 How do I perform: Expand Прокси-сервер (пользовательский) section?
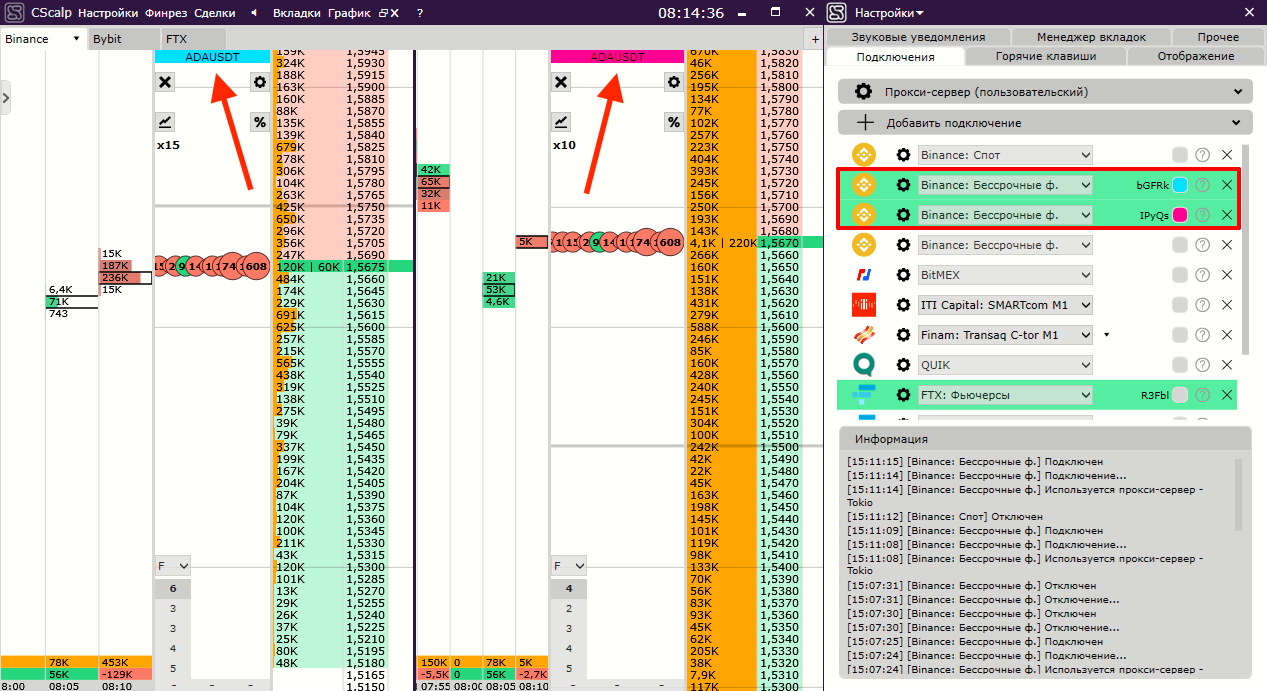(1045, 92)
